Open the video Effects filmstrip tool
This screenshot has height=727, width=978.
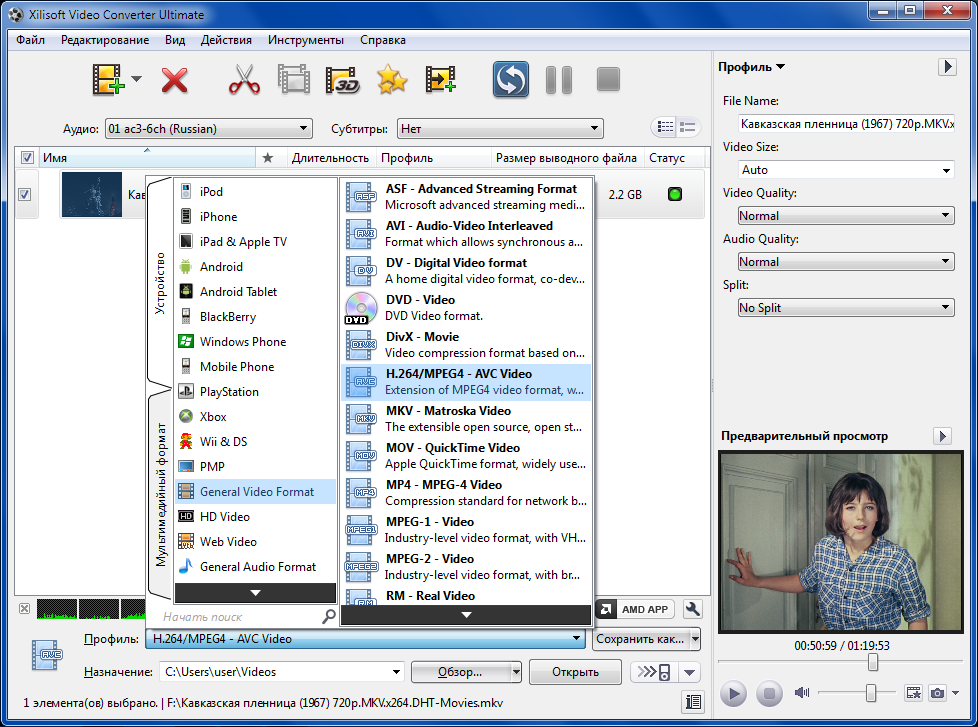(294, 80)
